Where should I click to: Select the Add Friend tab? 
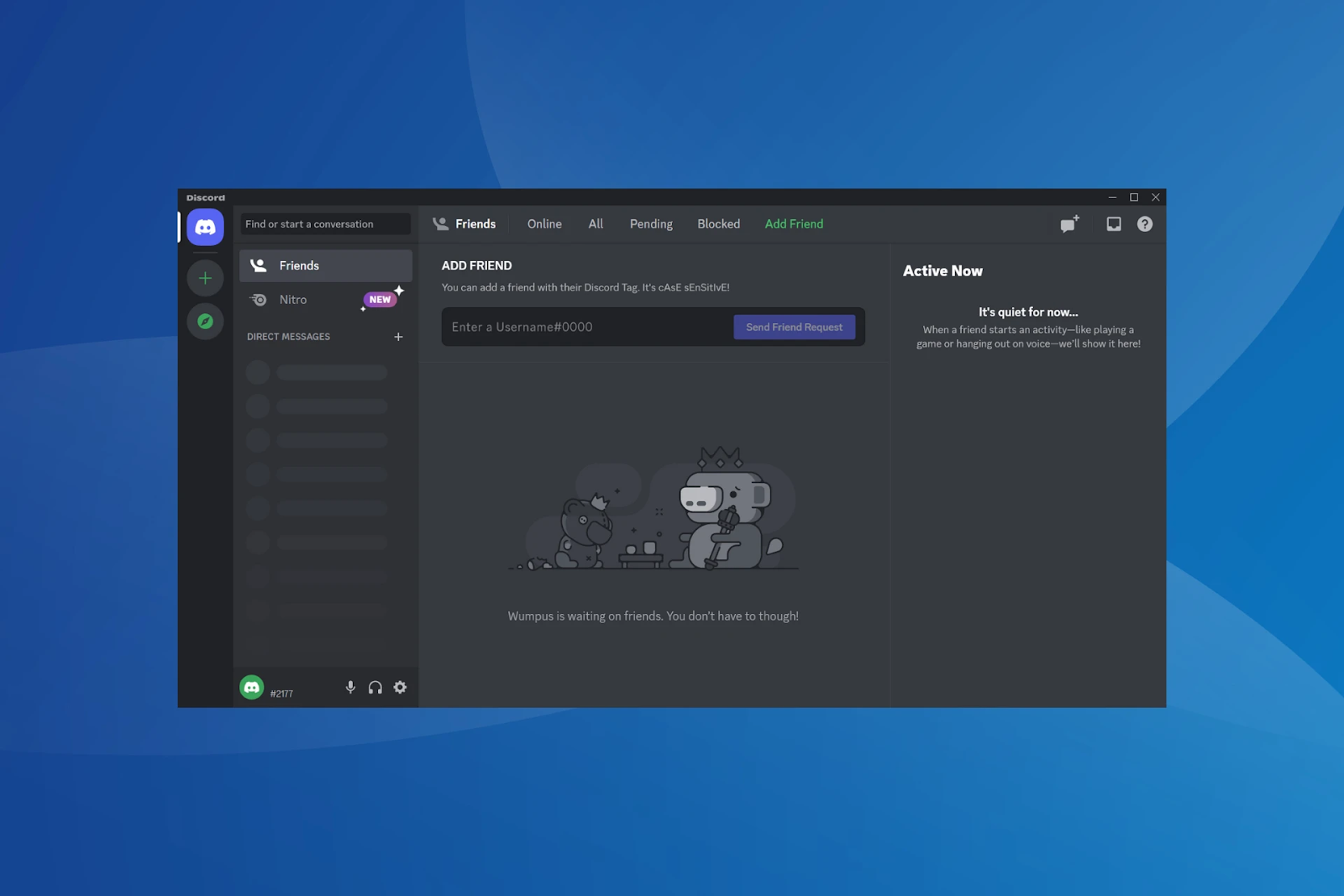tap(794, 224)
